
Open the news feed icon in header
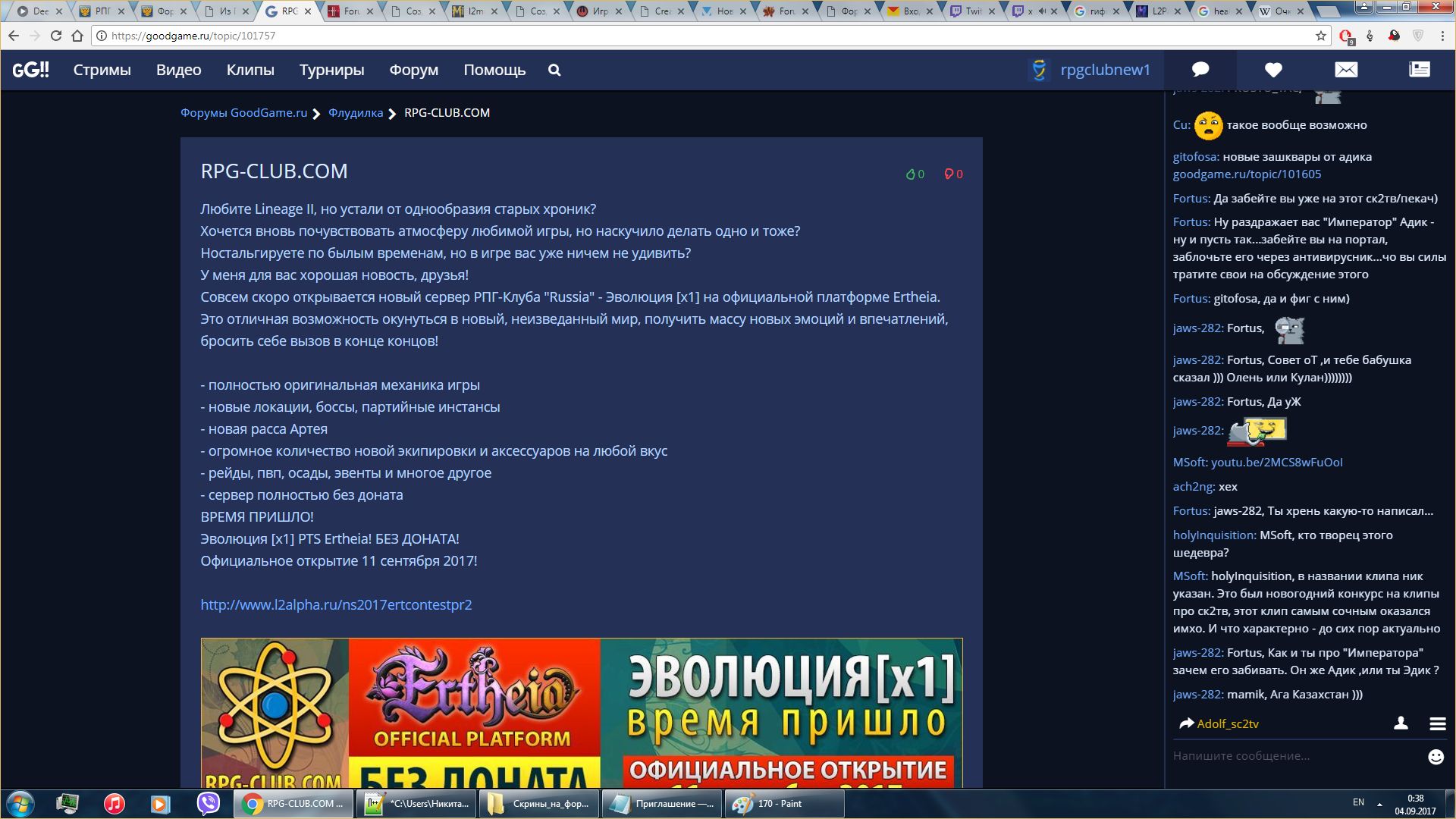(1420, 70)
